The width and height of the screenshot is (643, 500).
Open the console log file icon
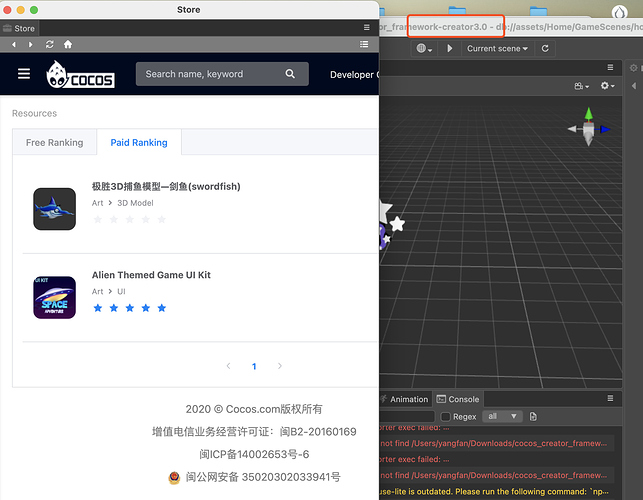click(x=533, y=417)
